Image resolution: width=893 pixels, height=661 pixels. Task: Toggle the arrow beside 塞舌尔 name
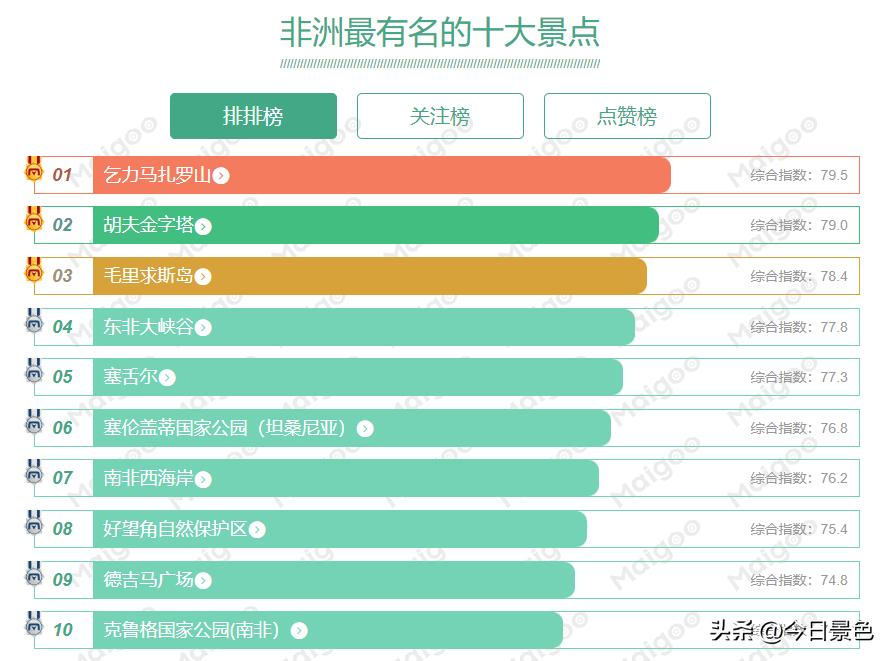click(x=168, y=377)
